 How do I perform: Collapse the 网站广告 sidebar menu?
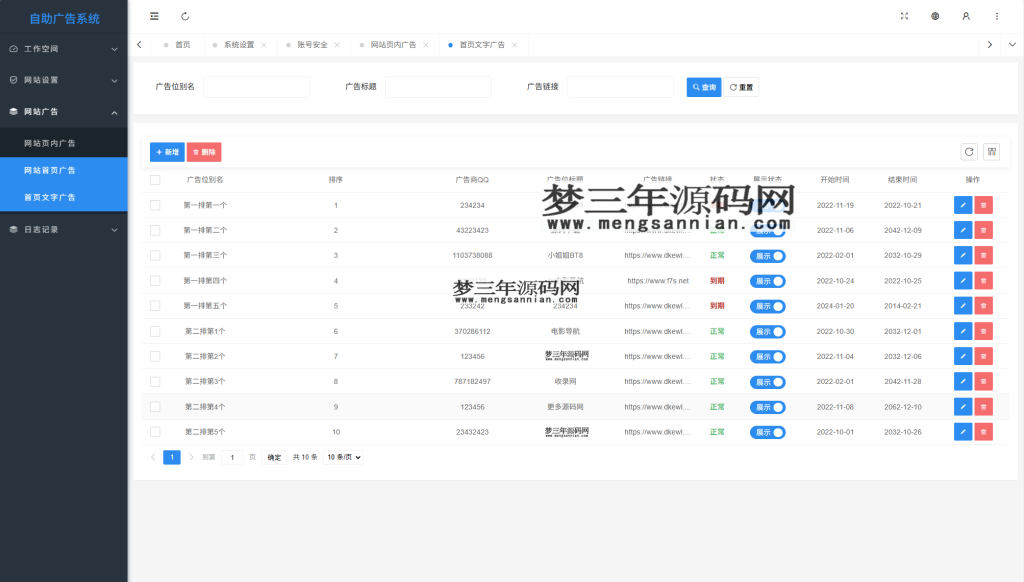64,112
